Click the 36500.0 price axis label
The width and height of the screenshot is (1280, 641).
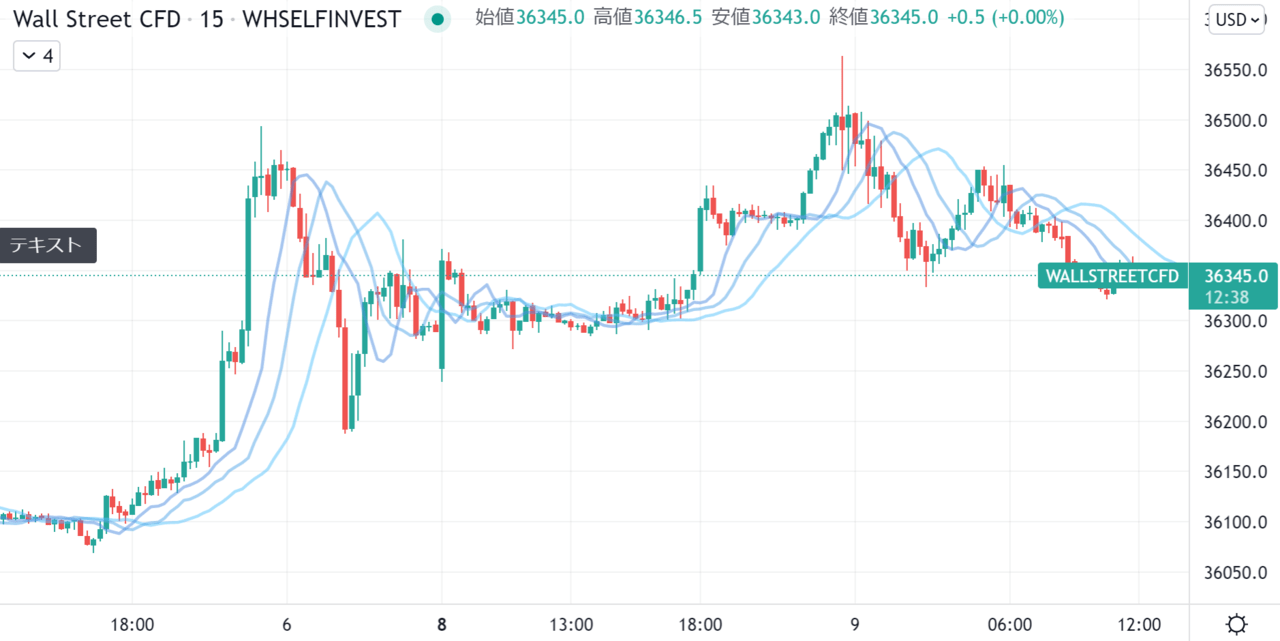pyautogui.click(x=1237, y=121)
